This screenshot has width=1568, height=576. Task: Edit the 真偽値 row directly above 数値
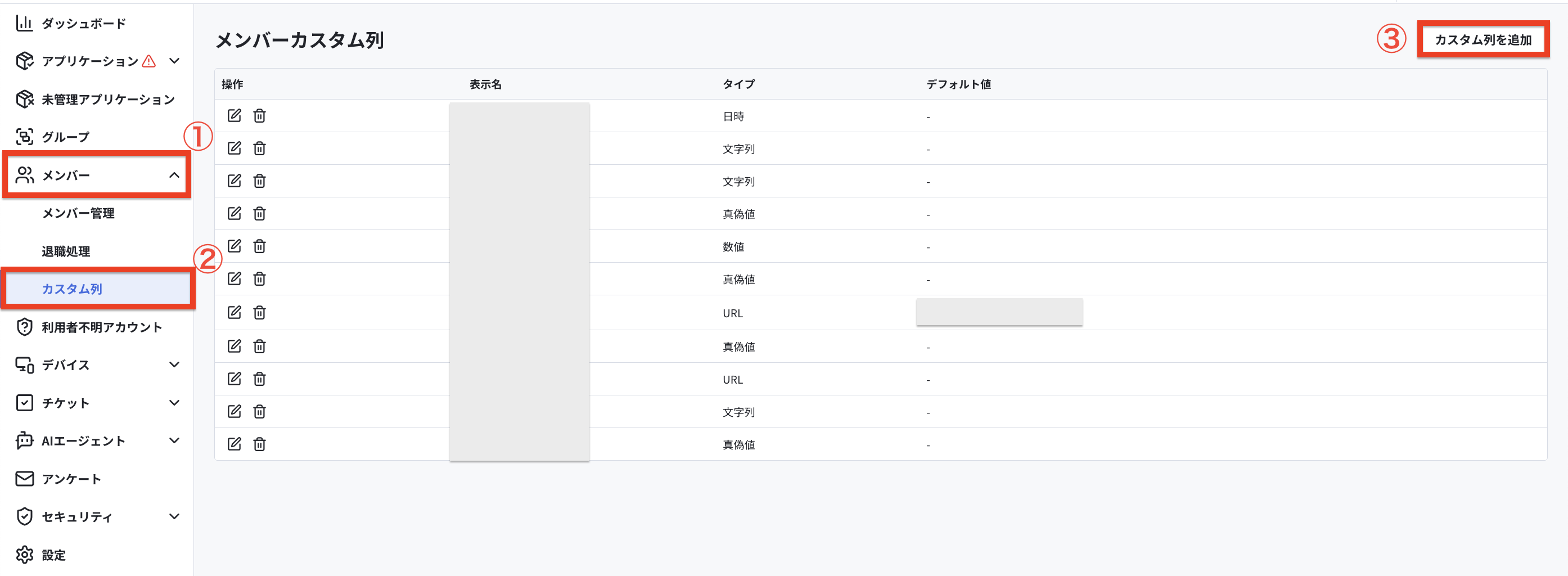(235, 213)
